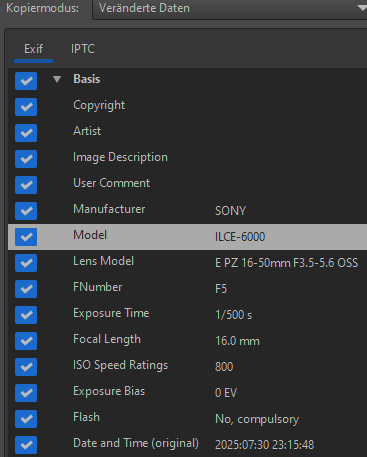Disable the Lens Model checkbox
The height and width of the screenshot is (457, 367).
[x=26, y=263]
